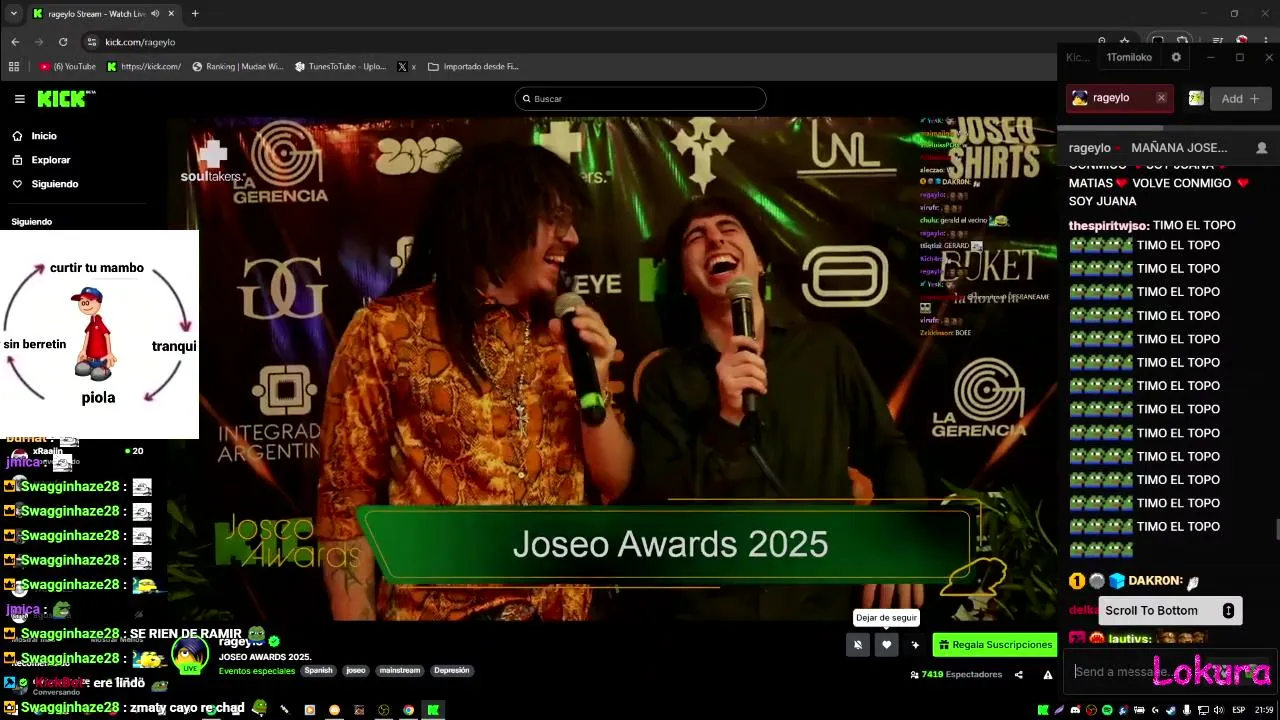The width and height of the screenshot is (1280, 720).
Task: Click Scroll To Bottom button
Action: coord(1170,611)
